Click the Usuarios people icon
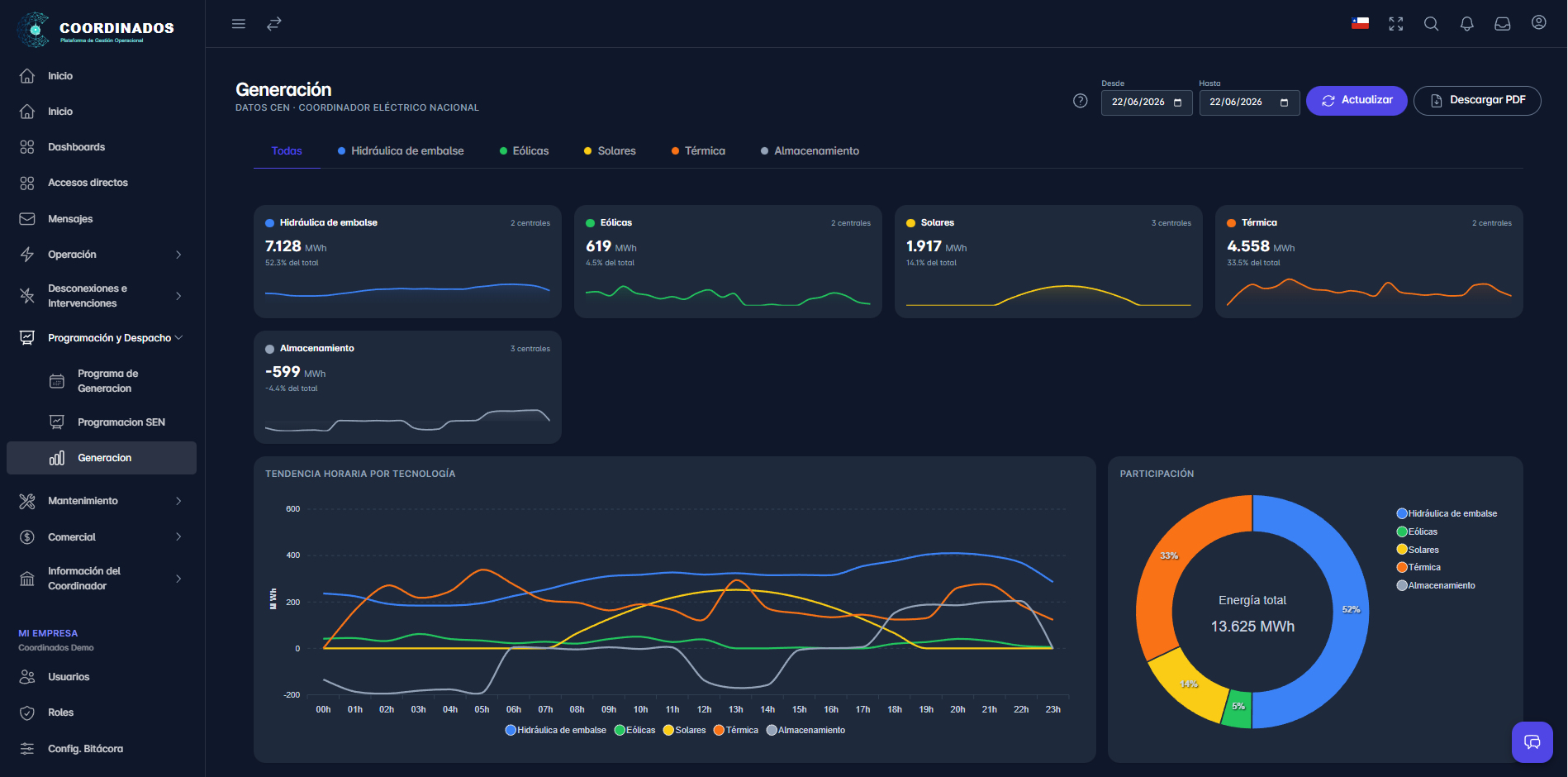This screenshot has height=777, width=1568. pyautogui.click(x=27, y=677)
